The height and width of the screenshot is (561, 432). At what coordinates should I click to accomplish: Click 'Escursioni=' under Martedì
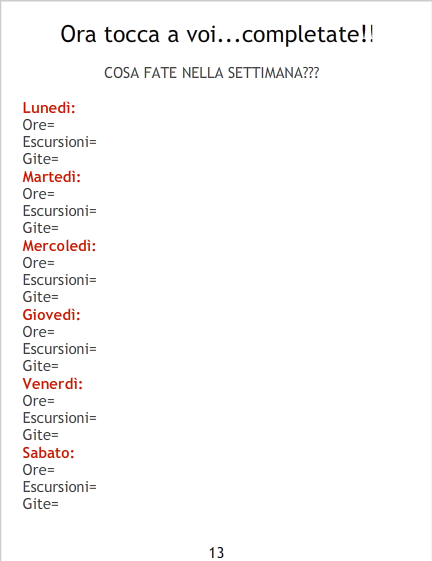[60, 211]
